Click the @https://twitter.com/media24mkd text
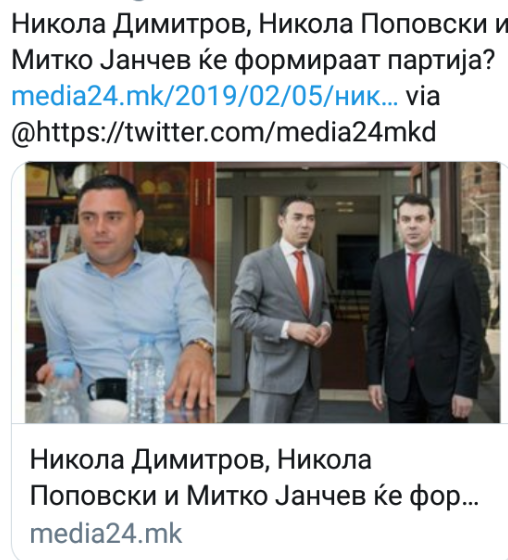This screenshot has width=508, height=560. [224, 133]
